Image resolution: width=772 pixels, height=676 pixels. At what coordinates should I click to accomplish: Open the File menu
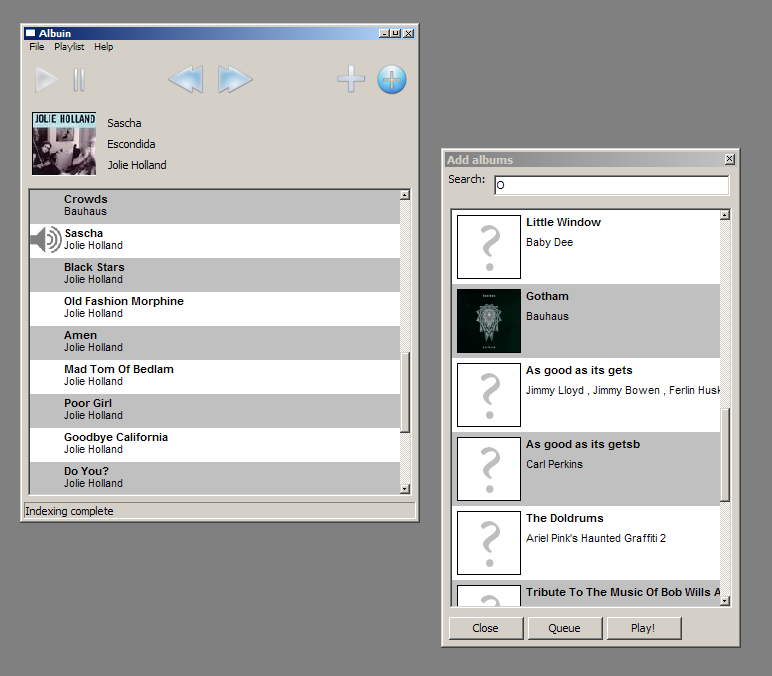click(36, 47)
